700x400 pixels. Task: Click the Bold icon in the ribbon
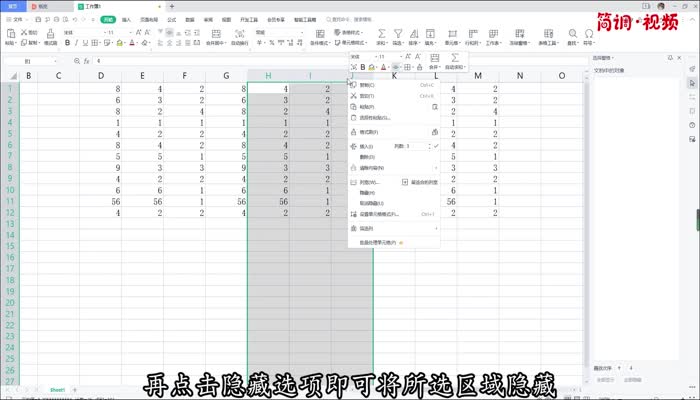66,44
